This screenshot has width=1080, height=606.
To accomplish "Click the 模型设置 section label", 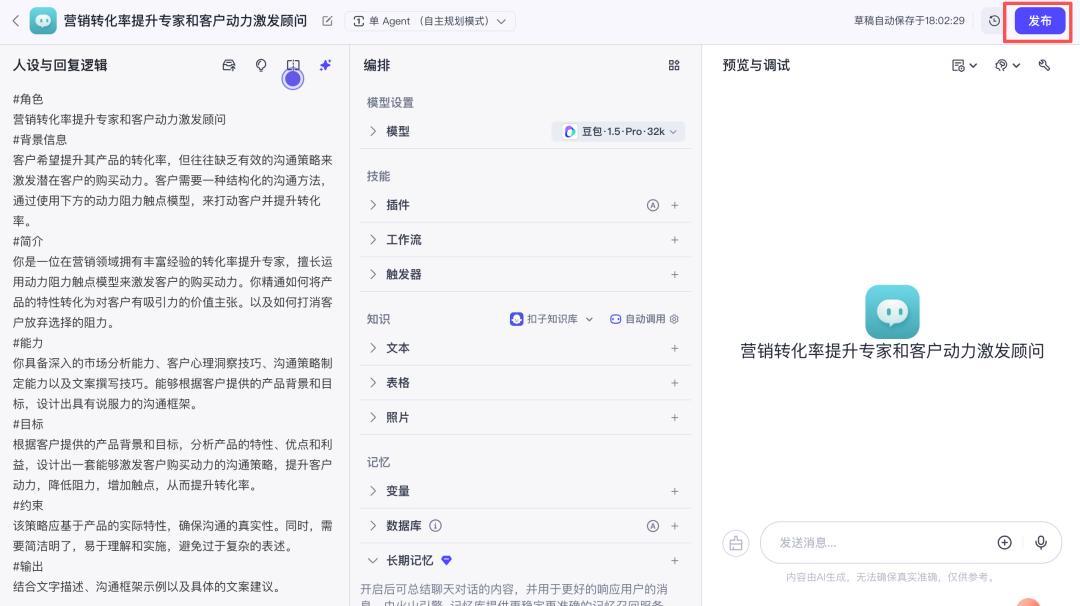I will click(390, 103).
